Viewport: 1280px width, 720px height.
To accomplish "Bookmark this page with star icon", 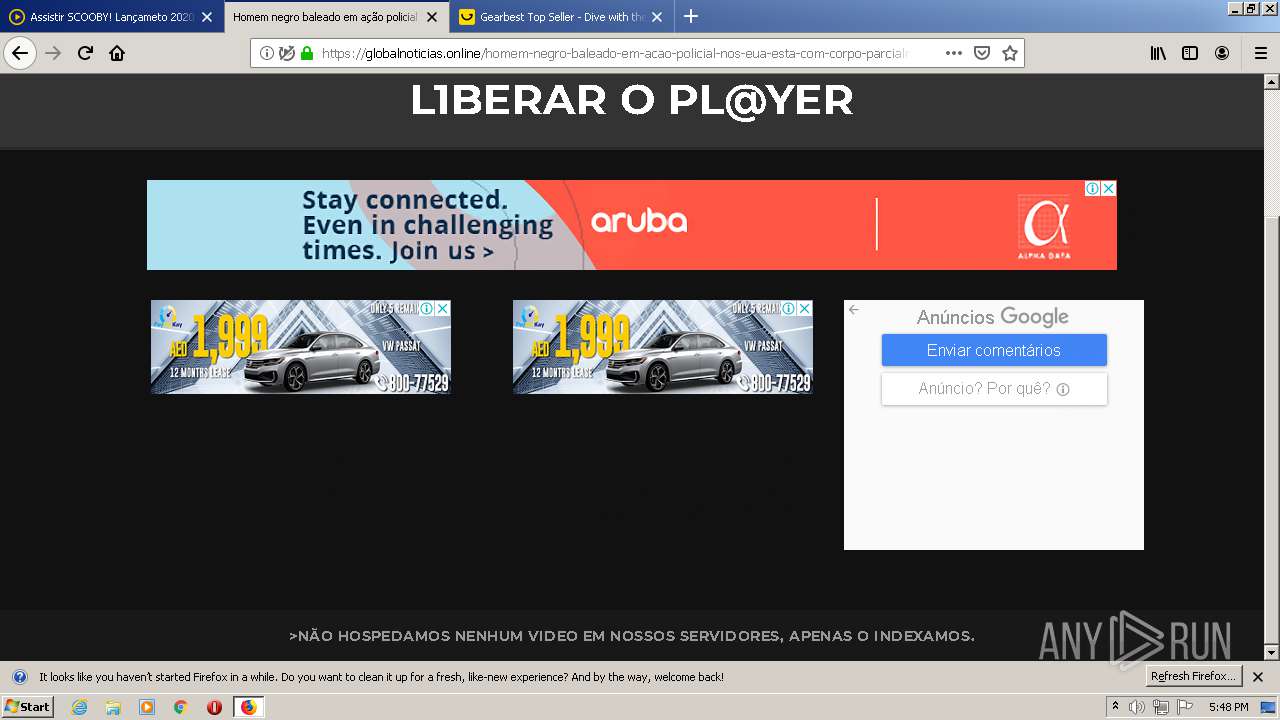I will point(1010,53).
